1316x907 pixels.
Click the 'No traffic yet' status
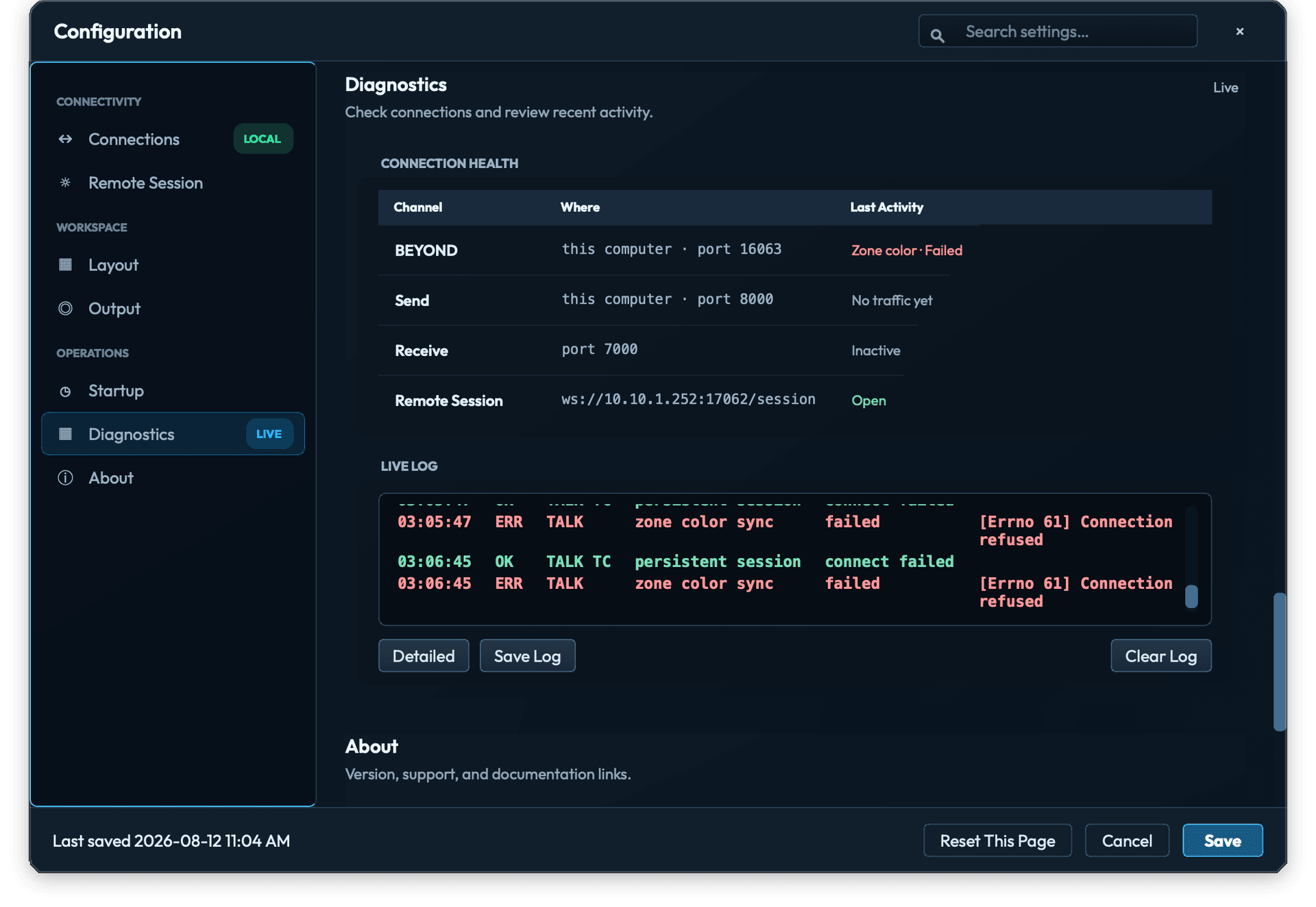(891, 300)
